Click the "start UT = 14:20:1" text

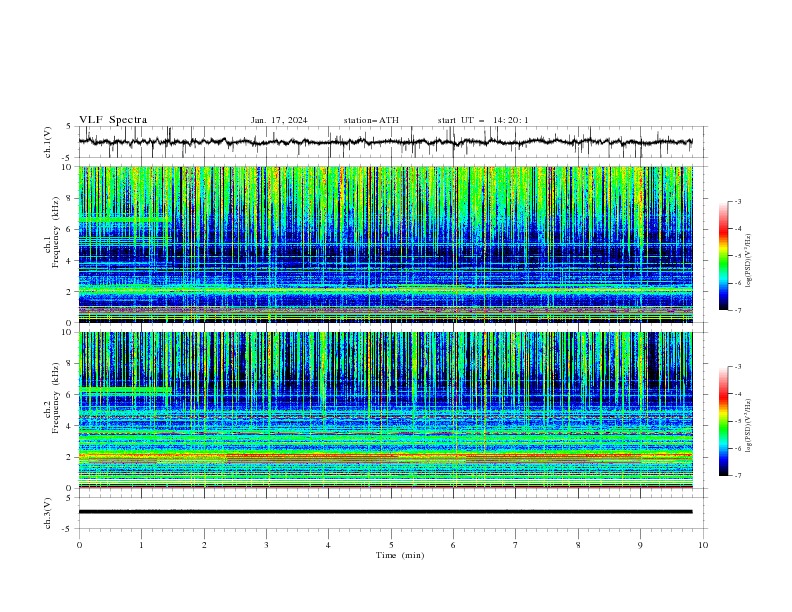click(483, 120)
